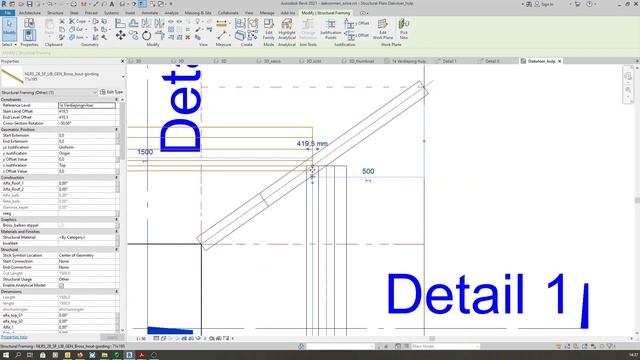Close the Dakvloer_hulp view tab

coord(560,61)
